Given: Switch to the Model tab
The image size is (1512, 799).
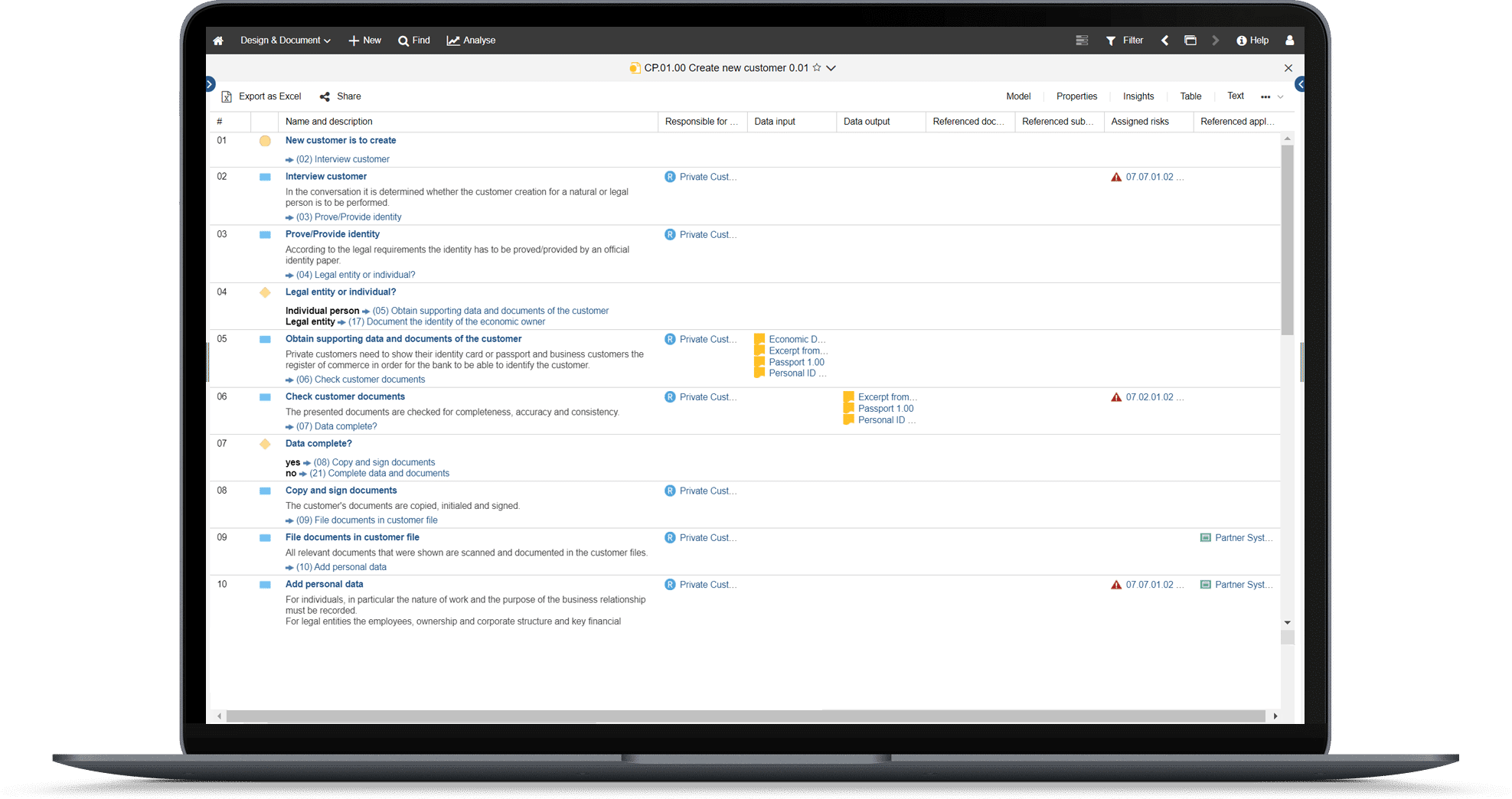Looking at the screenshot, I should click(1018, 96).
